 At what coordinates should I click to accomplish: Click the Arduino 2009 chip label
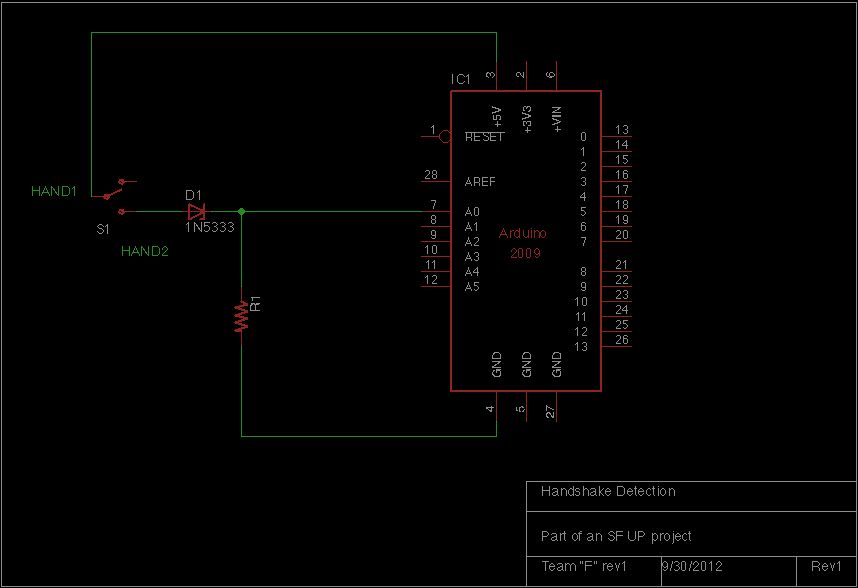(x=523, y=243)
